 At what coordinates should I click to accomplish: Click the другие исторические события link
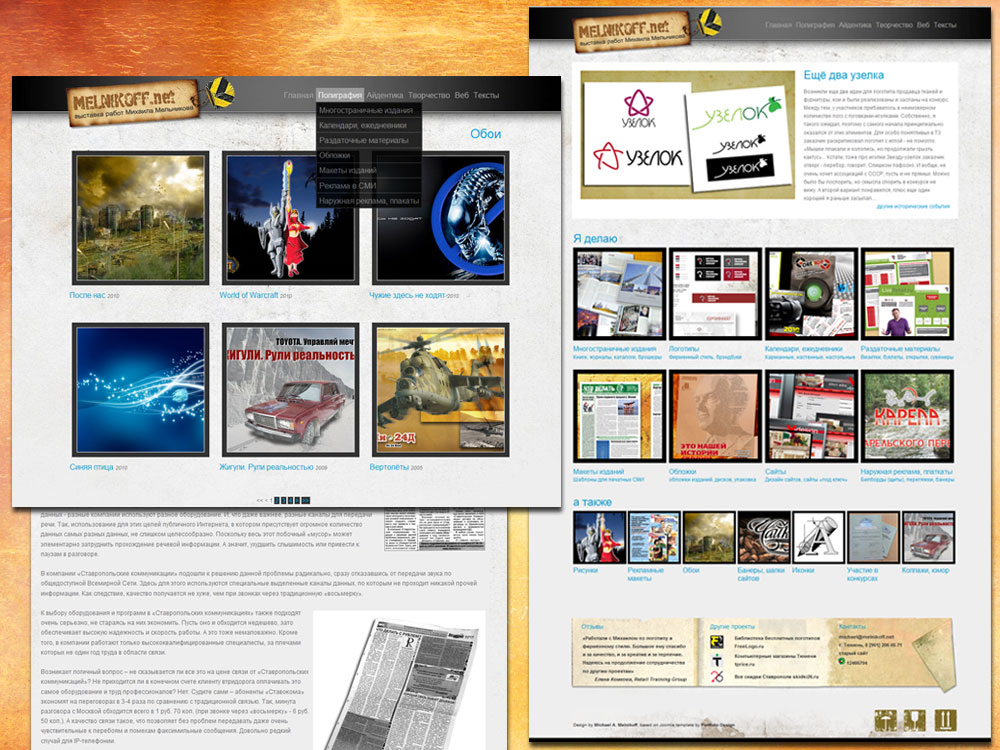[x=913, y=207]
